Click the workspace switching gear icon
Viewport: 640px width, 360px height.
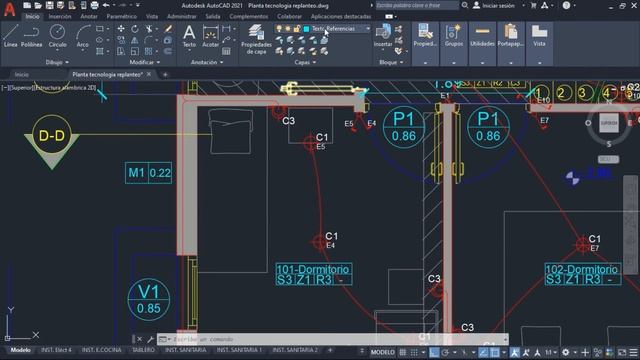566,352
